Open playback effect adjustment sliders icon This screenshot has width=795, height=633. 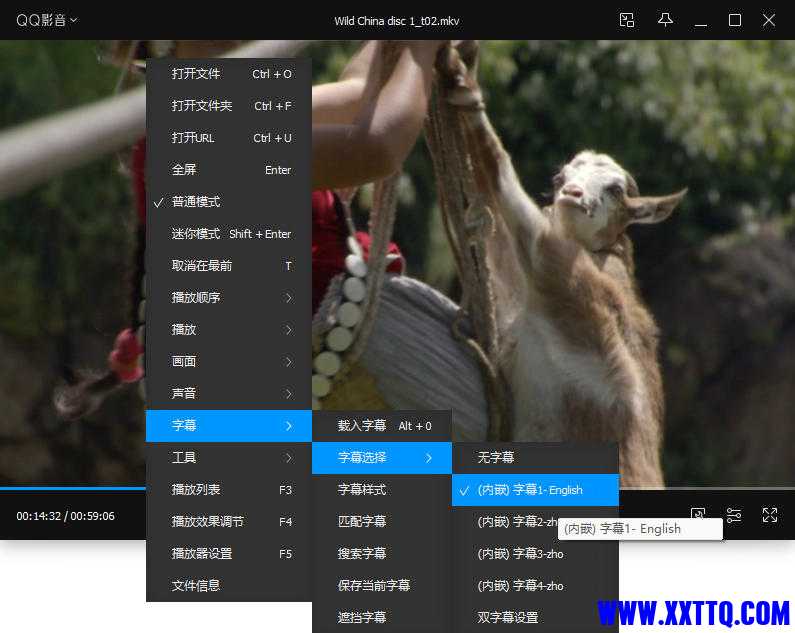pos(734,515)
